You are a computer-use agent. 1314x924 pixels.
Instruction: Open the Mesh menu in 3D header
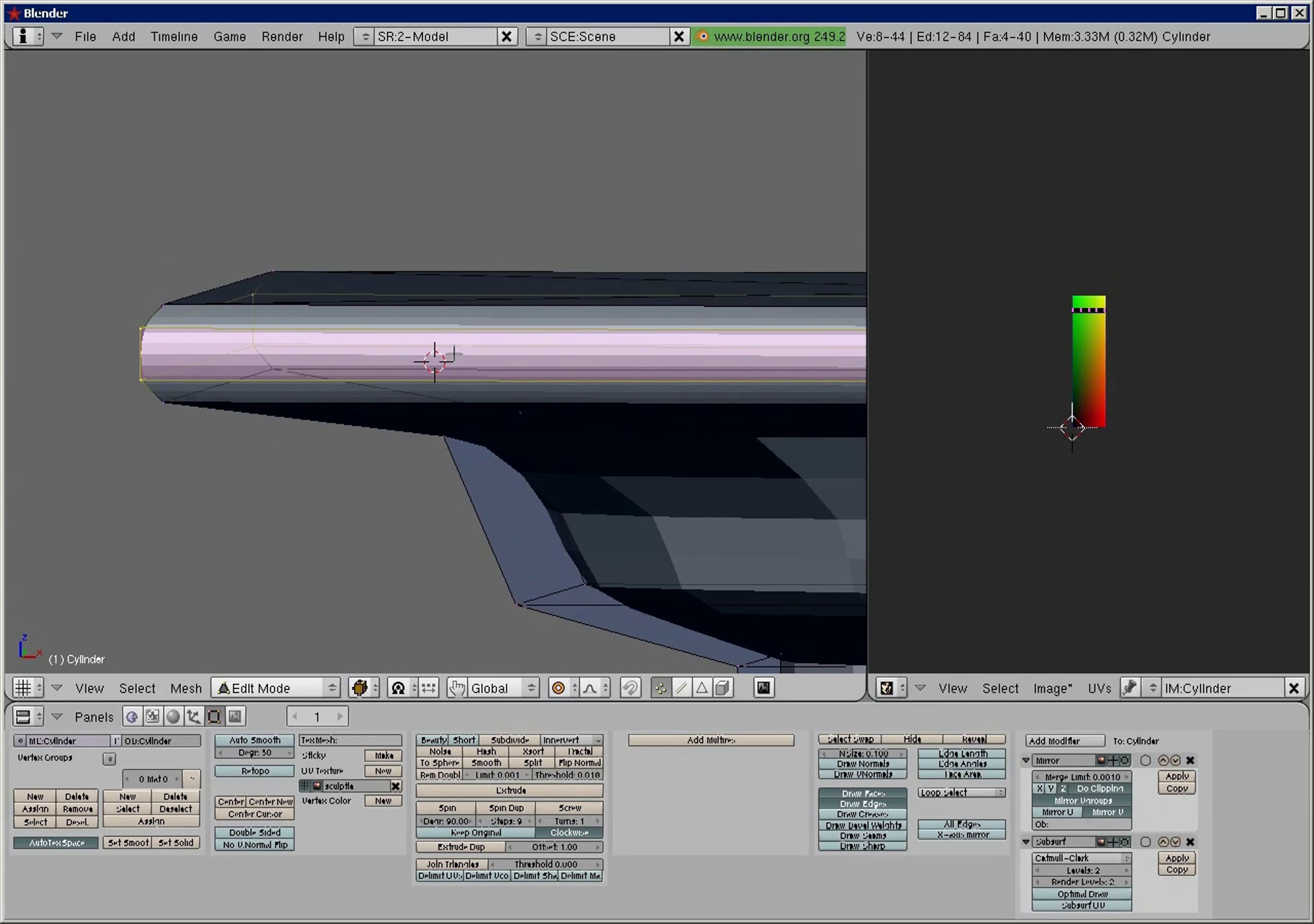coord(186,688)
